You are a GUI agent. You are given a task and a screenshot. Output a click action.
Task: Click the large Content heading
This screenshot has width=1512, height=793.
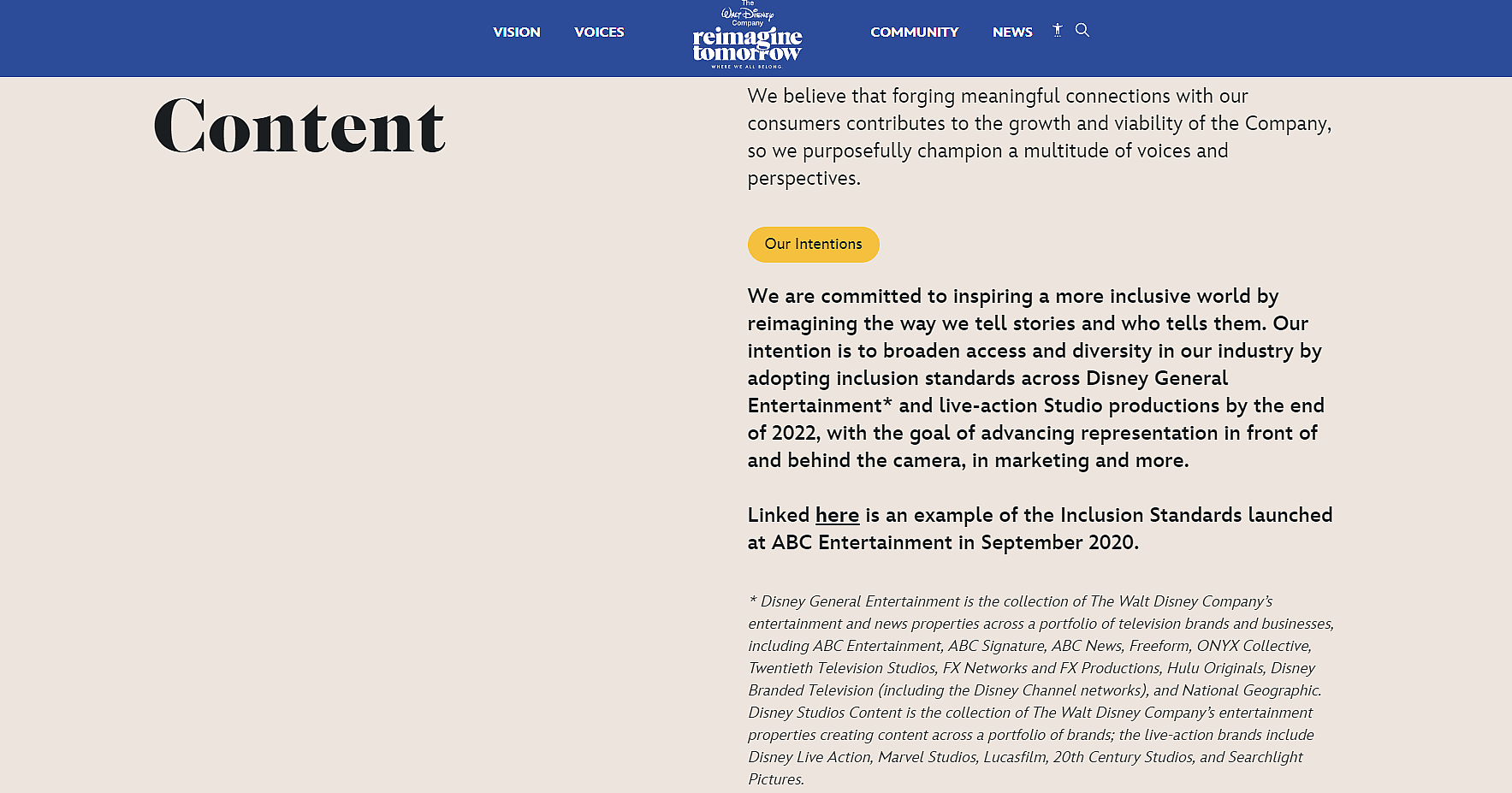click(x=299, y=127)
